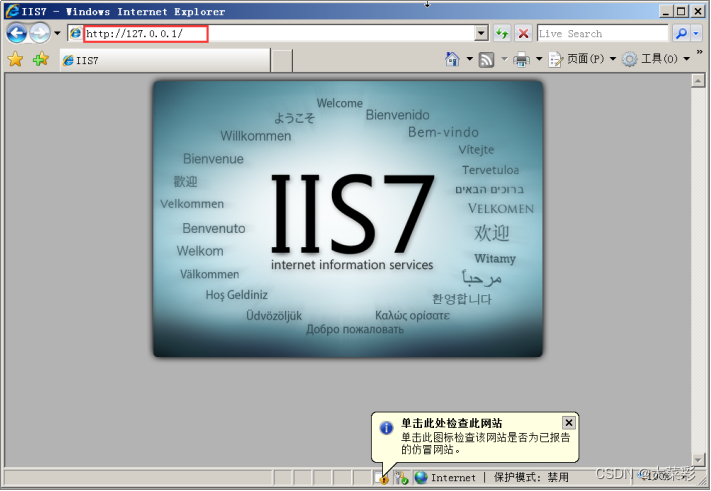Expand the address bar URL history dropdown

point(481,33)
